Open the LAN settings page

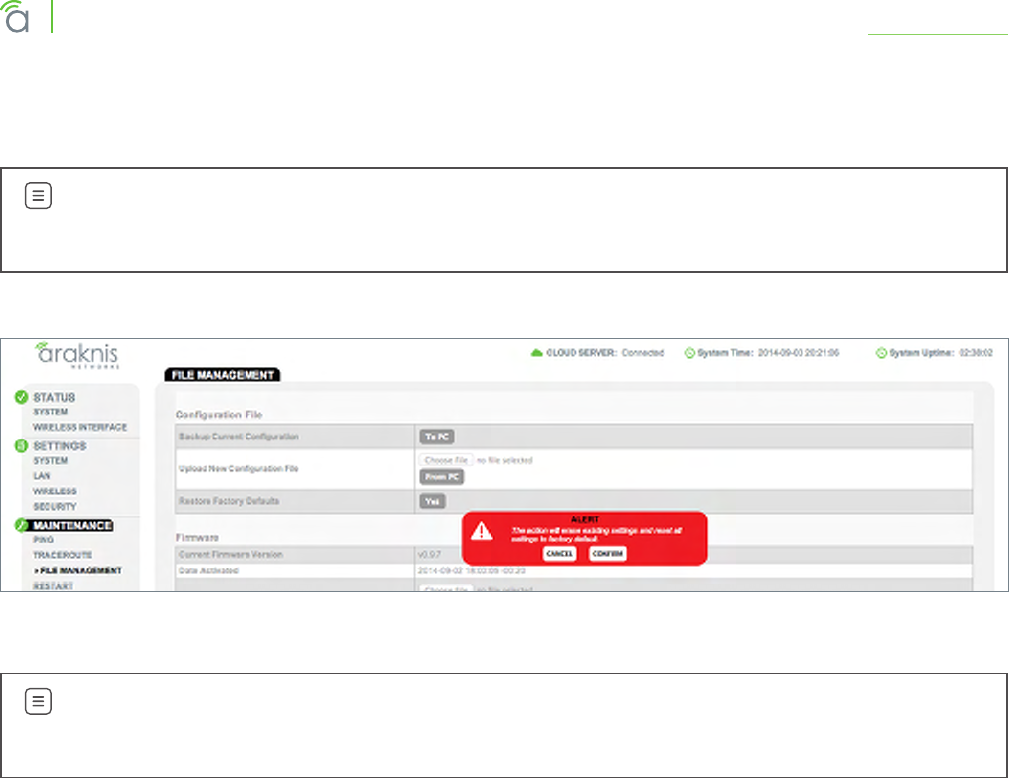(x=41, y=476)
